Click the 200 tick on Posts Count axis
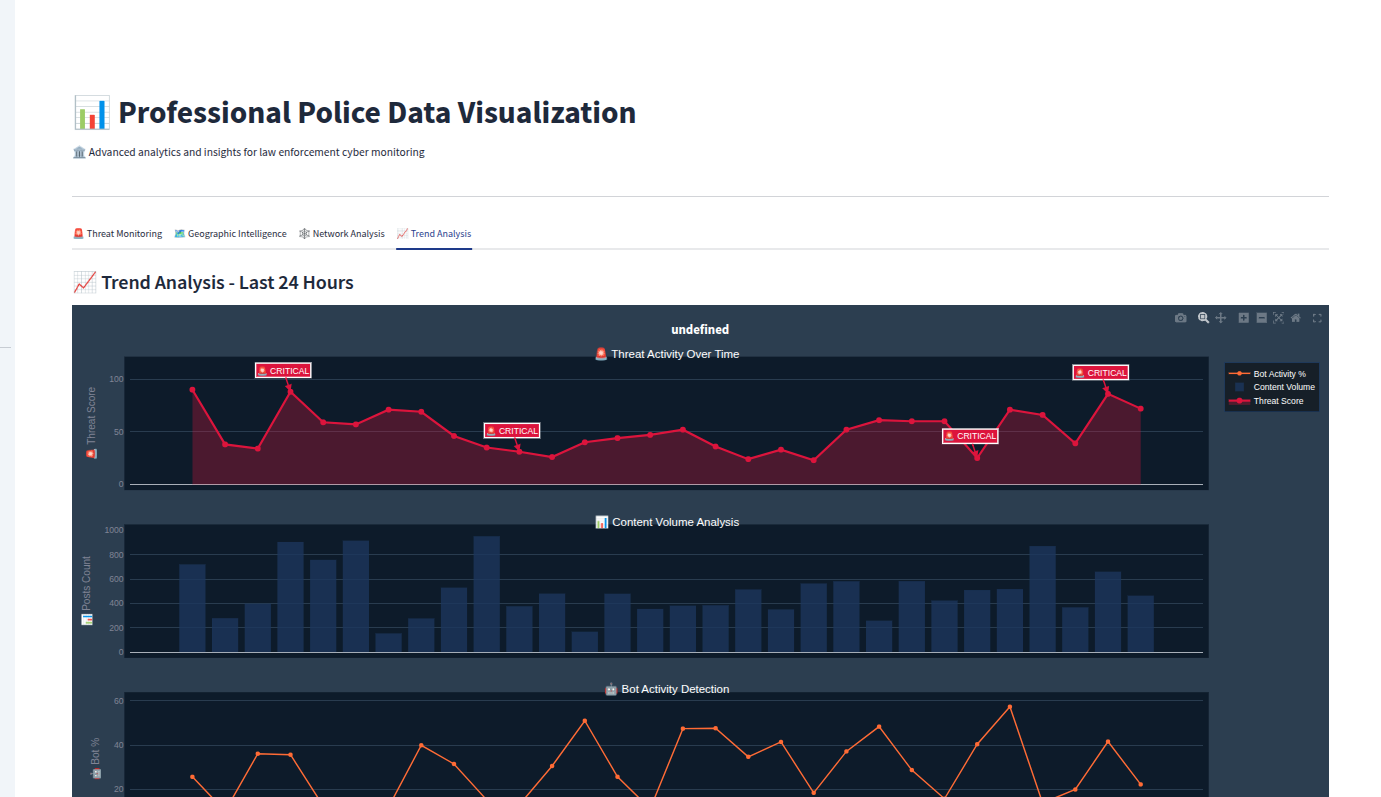The width and height of the screenshot is (1381, 797). (x=116, y=628)
